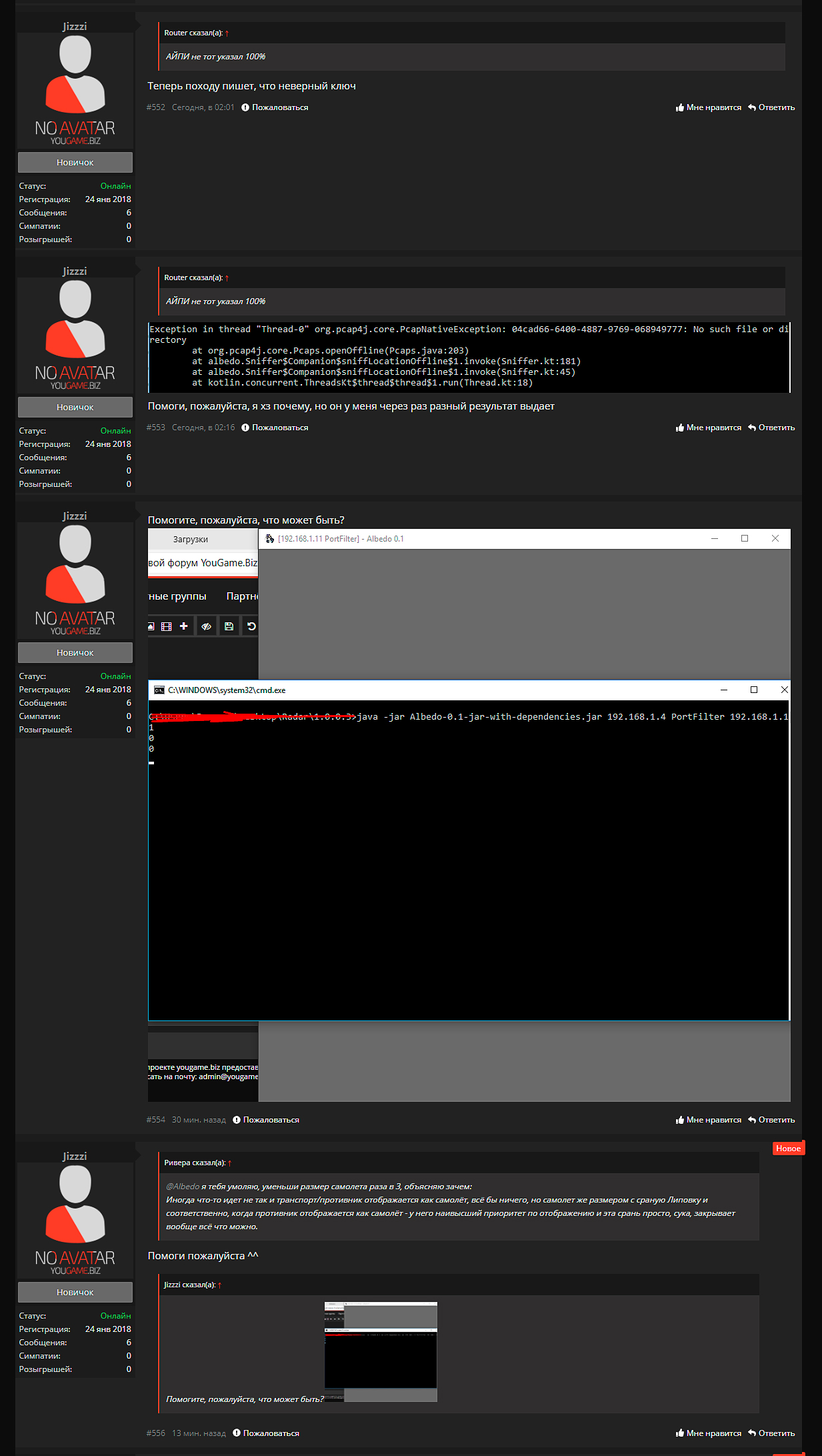822x1456 pixels.
Task: Click the report exclamation icon on post #554
Action: click(x=237, y=1120)
